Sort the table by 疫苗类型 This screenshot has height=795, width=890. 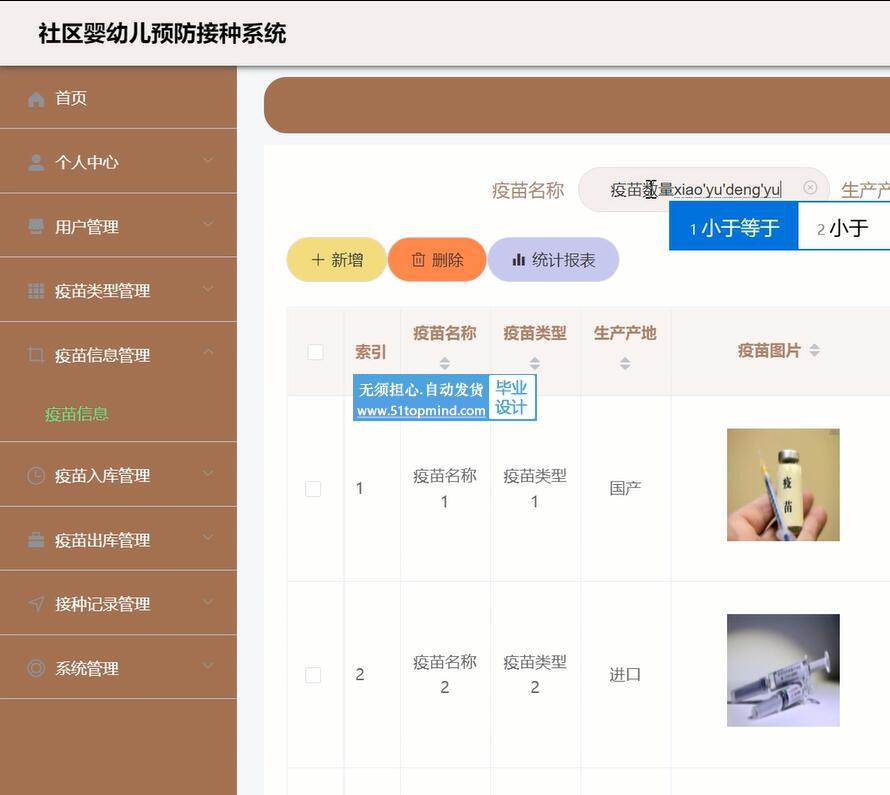tap(535, 363)
